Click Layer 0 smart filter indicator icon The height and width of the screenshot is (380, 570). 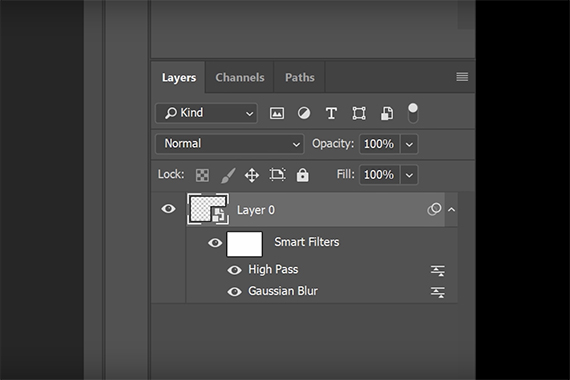click(434, 209)
